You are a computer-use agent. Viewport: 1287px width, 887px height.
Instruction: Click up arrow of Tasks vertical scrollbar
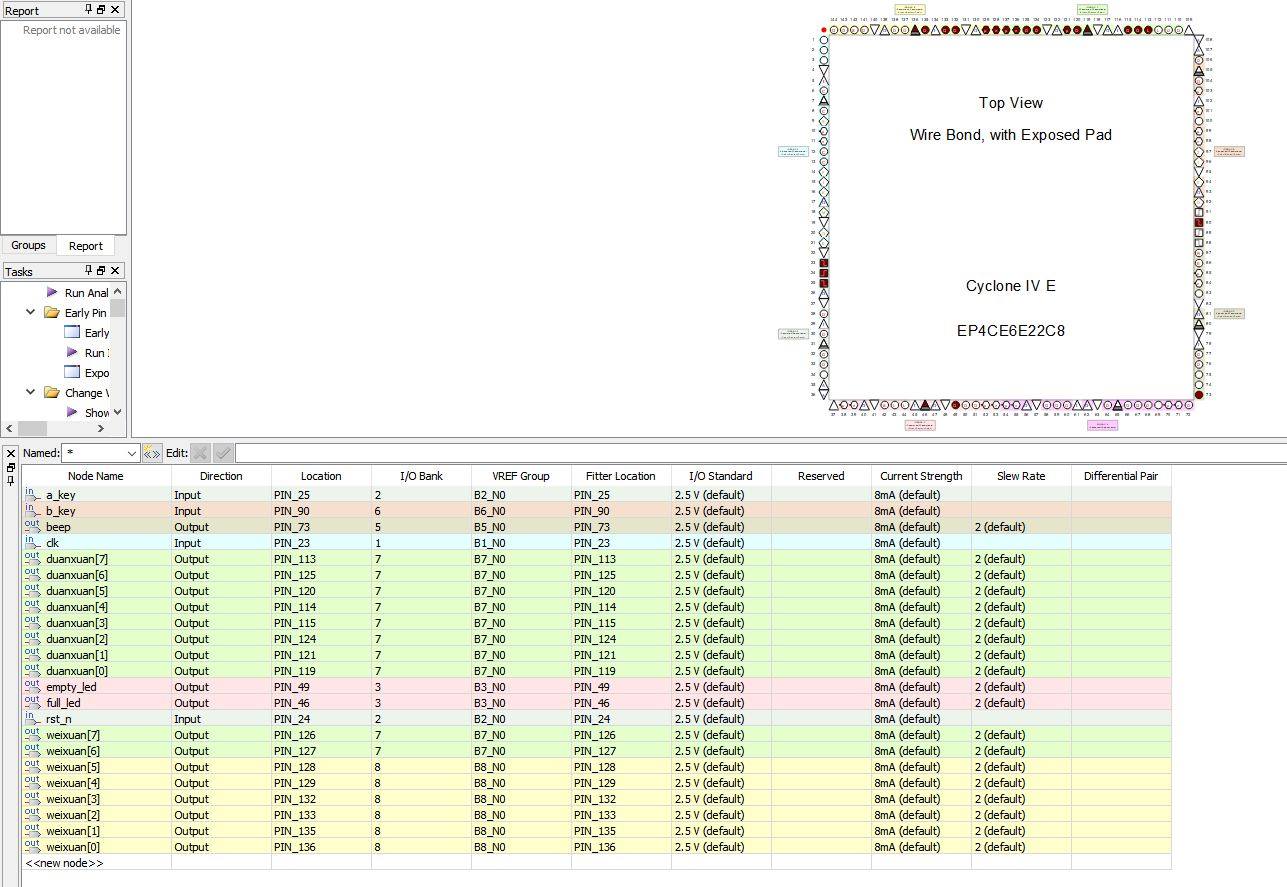[118, 291]
